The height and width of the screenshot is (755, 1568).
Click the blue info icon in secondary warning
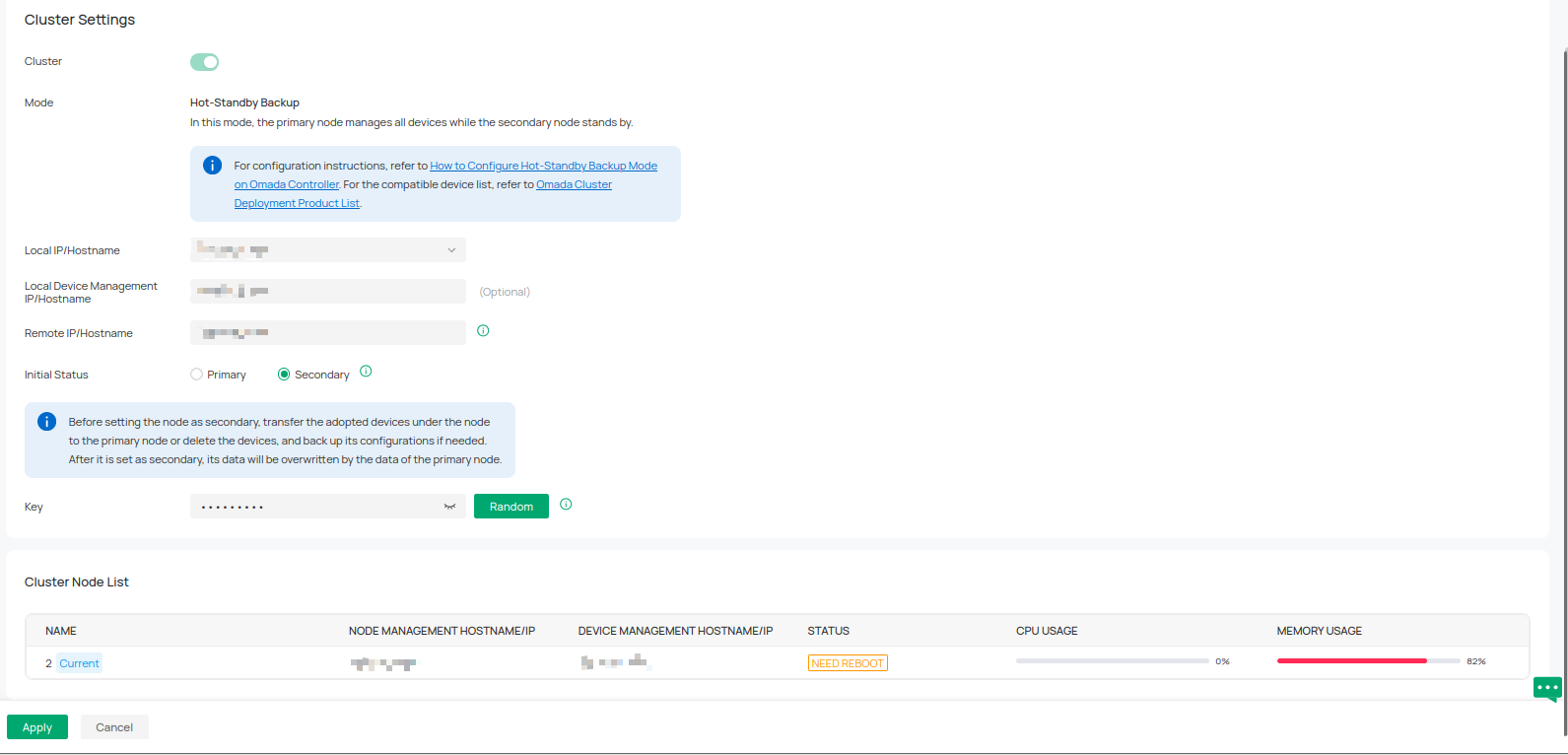pos(46,422)
